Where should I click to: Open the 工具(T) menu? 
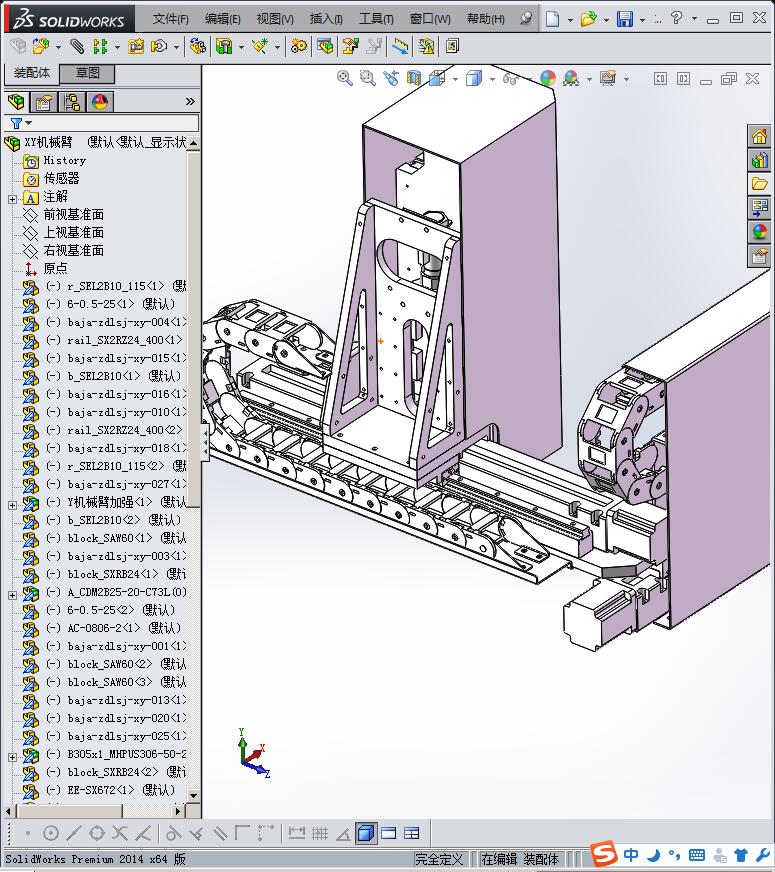(x=376, y=19)
